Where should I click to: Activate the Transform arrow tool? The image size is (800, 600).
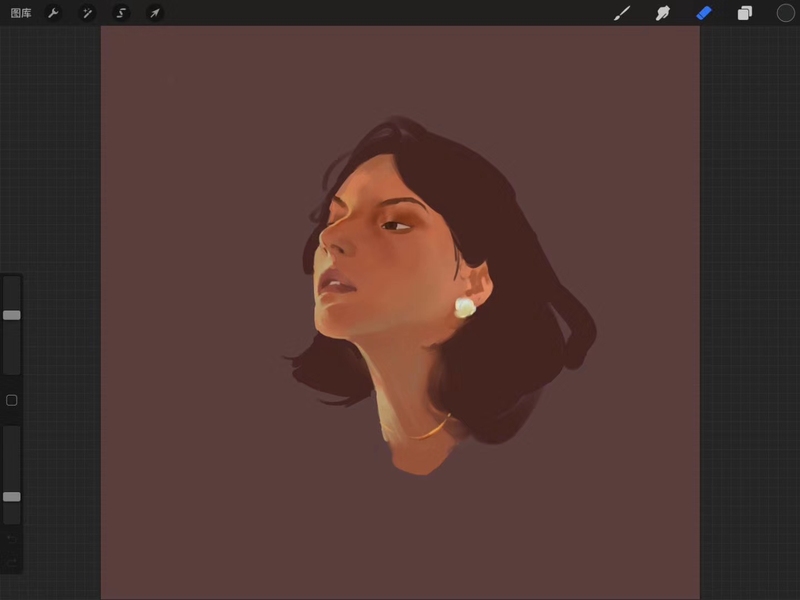pos(155,13)
